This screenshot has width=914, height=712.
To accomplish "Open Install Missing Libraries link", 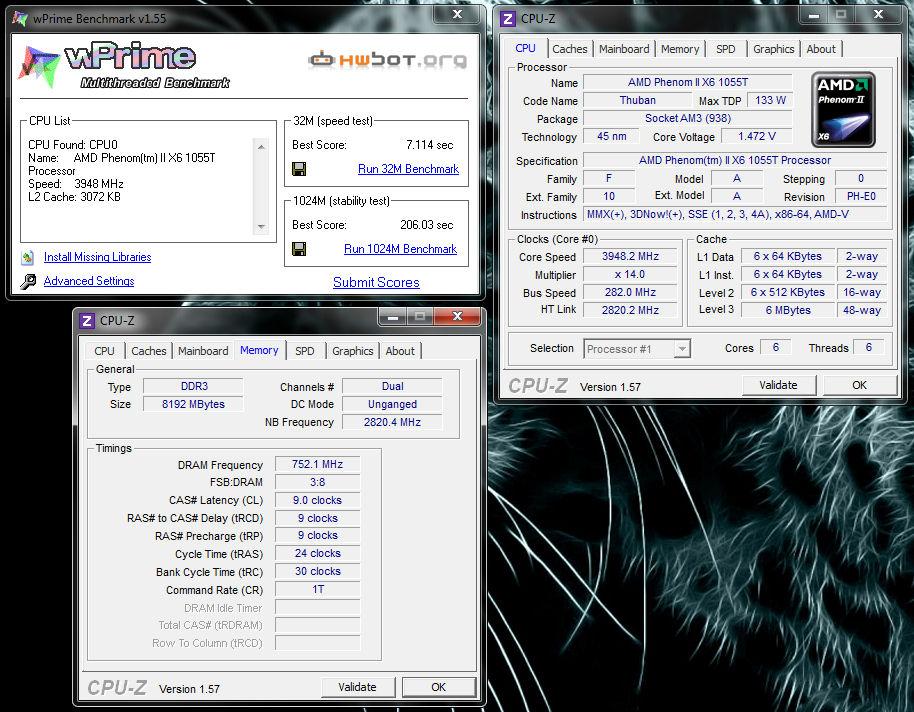I will point(97,257).
